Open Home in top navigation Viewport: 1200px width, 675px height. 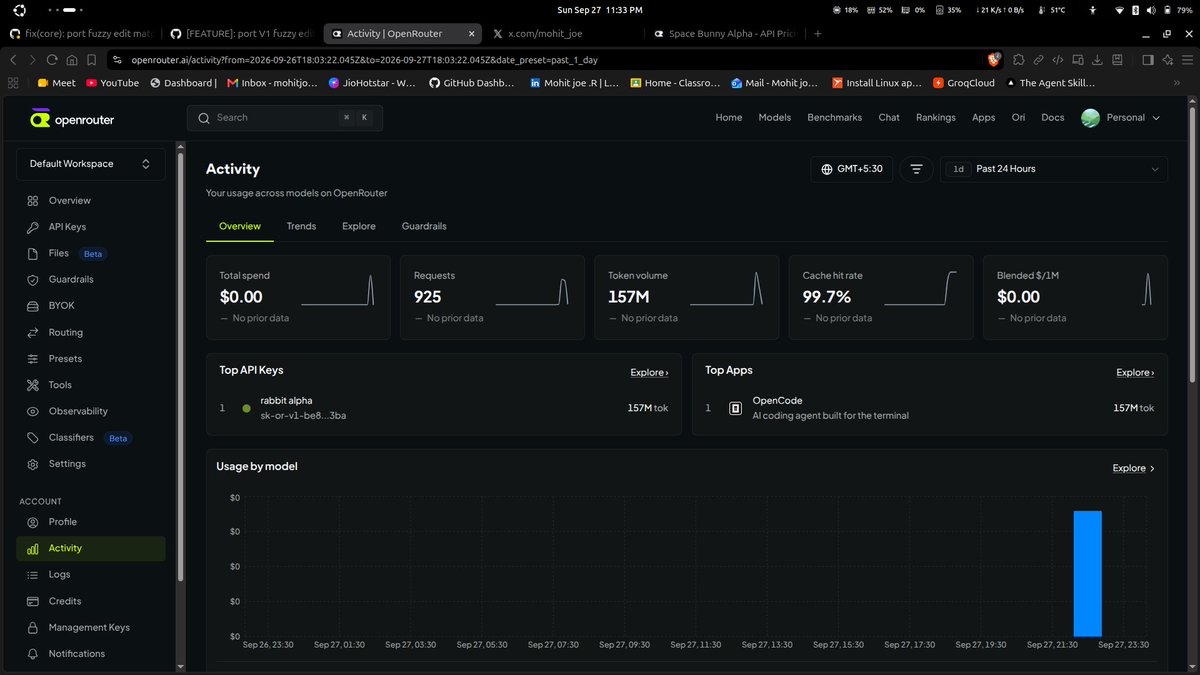[x=729, y=117]
